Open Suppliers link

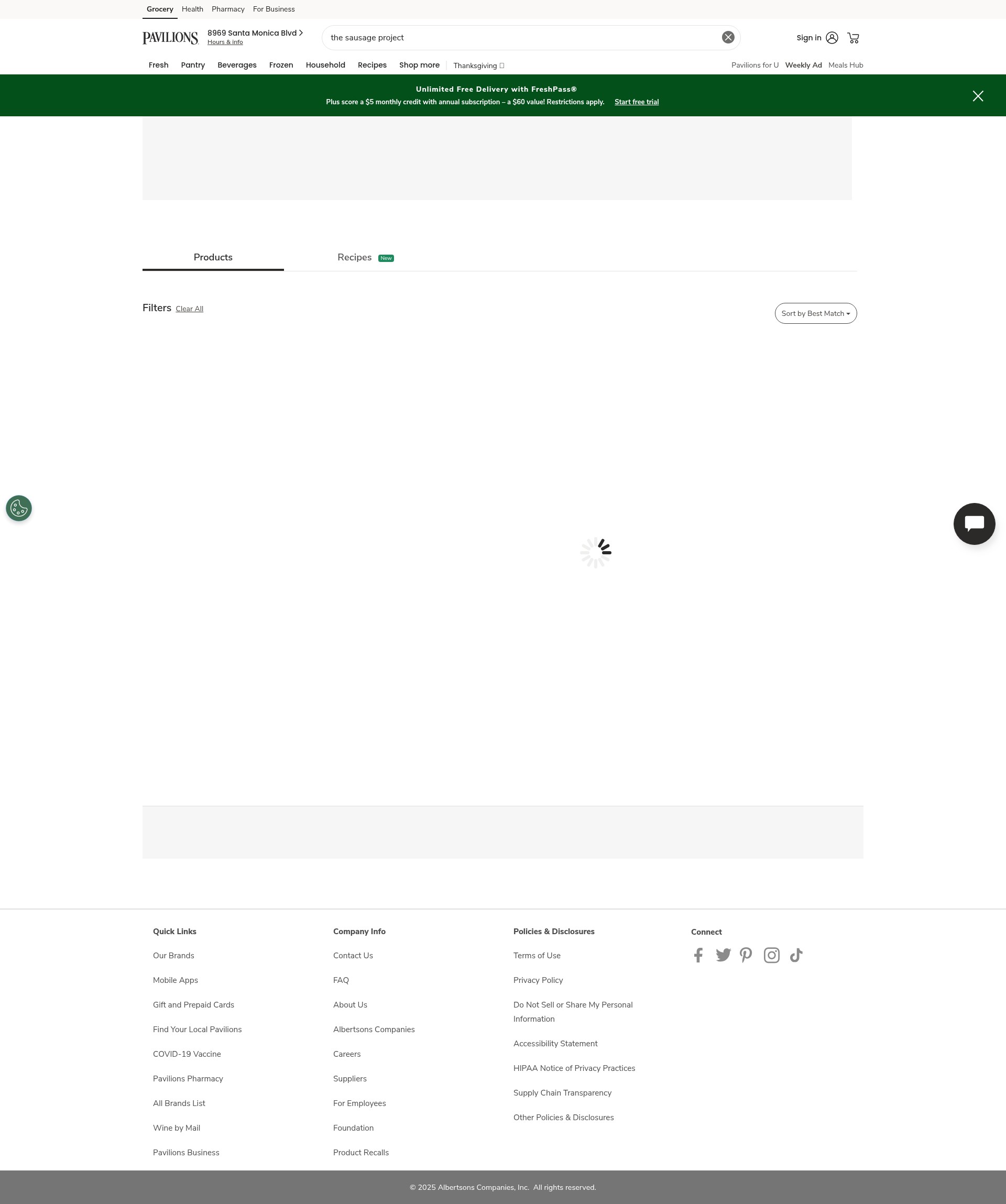(x=349, y=1079)
